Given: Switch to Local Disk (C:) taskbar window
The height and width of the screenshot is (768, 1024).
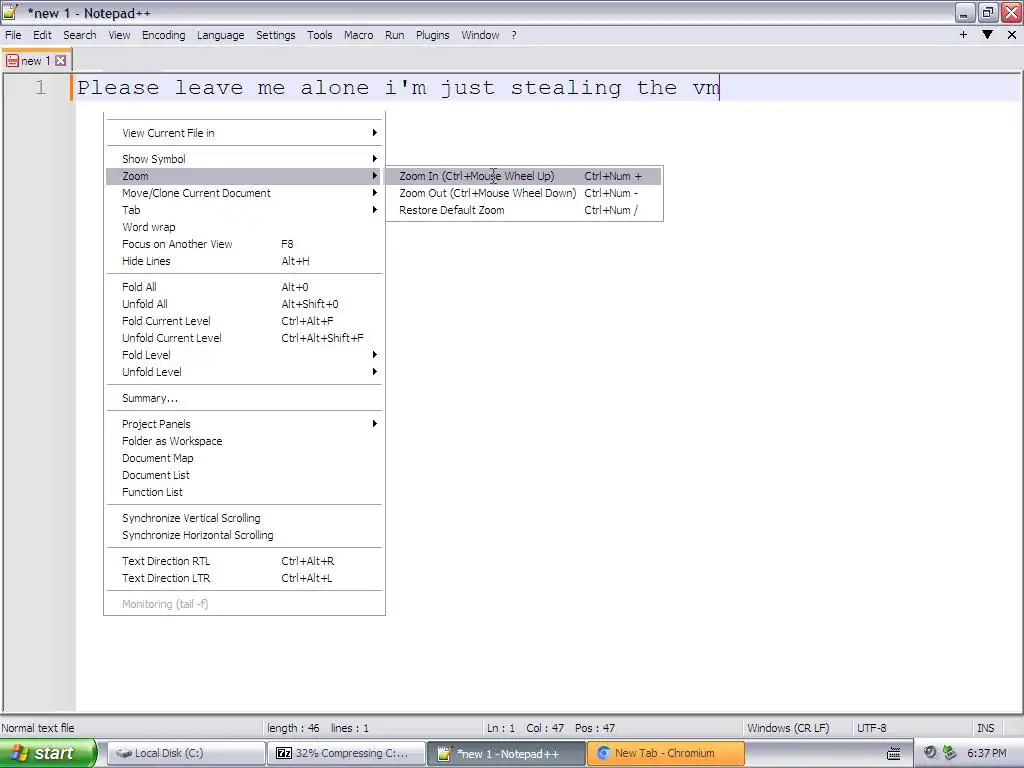Looking at the screenshot, I should click(185, 753).
